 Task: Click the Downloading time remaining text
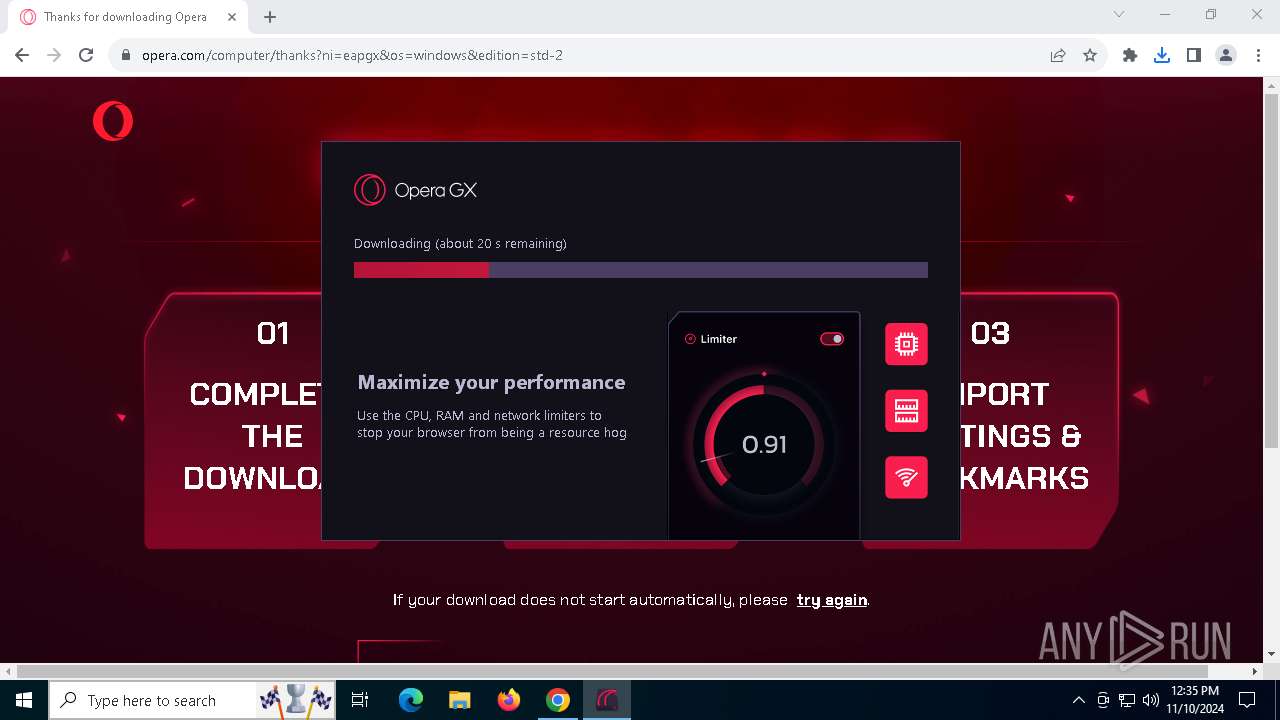coord(460,243)
